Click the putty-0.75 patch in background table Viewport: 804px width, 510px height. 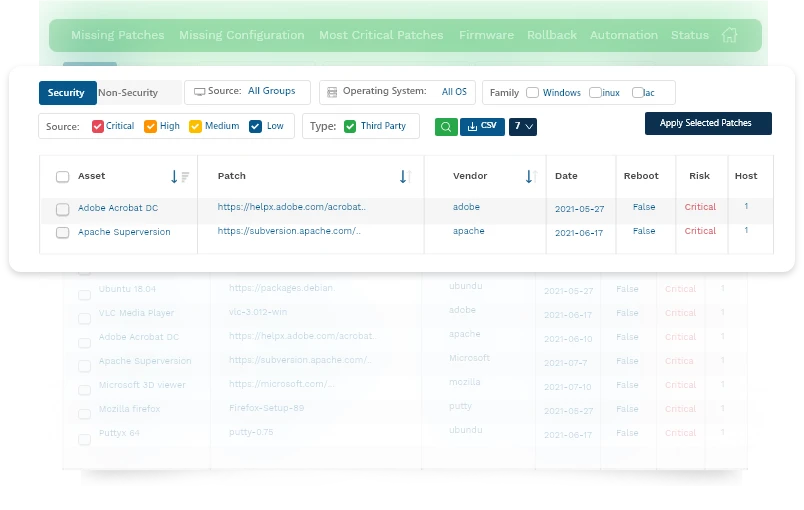click(251, 432)
